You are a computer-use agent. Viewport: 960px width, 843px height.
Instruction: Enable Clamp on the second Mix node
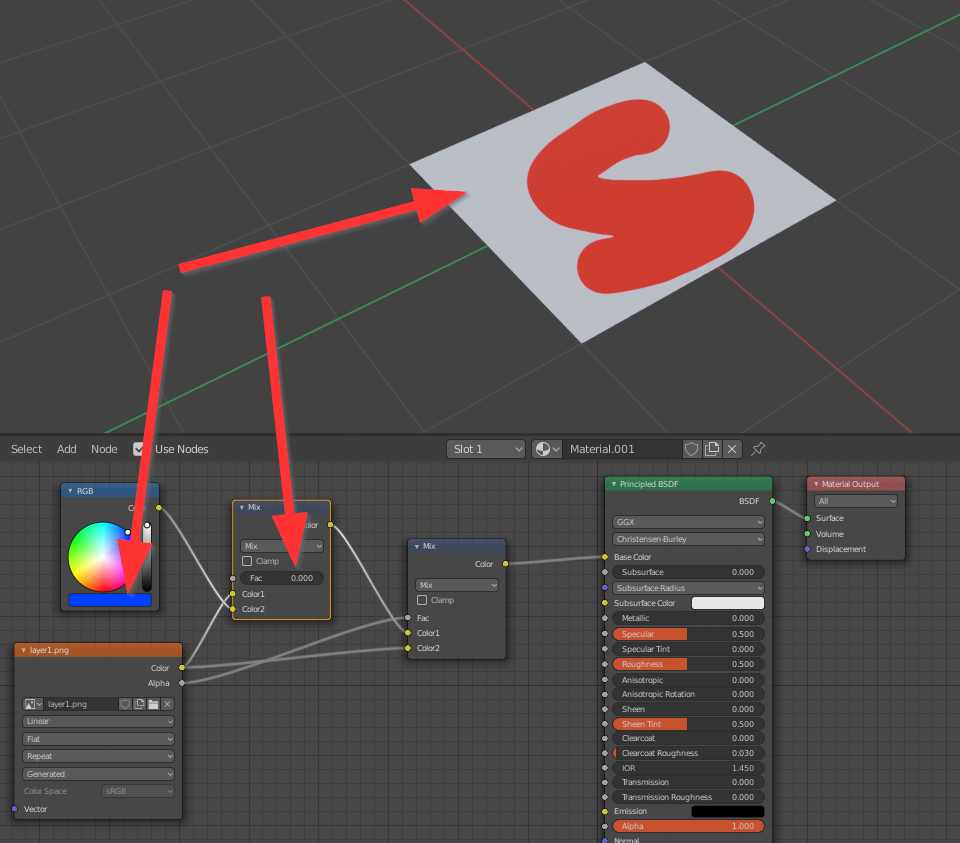[x=422, y=600]
